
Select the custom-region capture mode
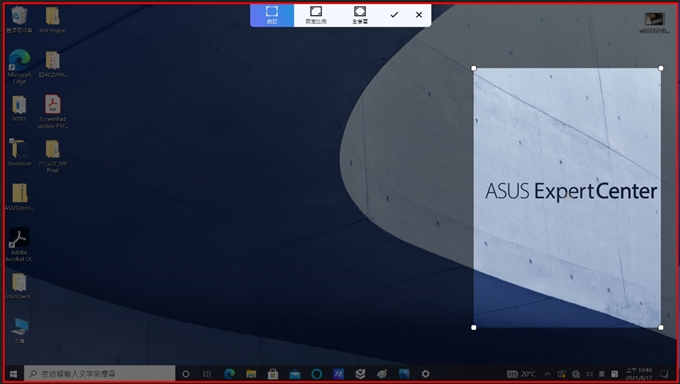click(272, 15)
